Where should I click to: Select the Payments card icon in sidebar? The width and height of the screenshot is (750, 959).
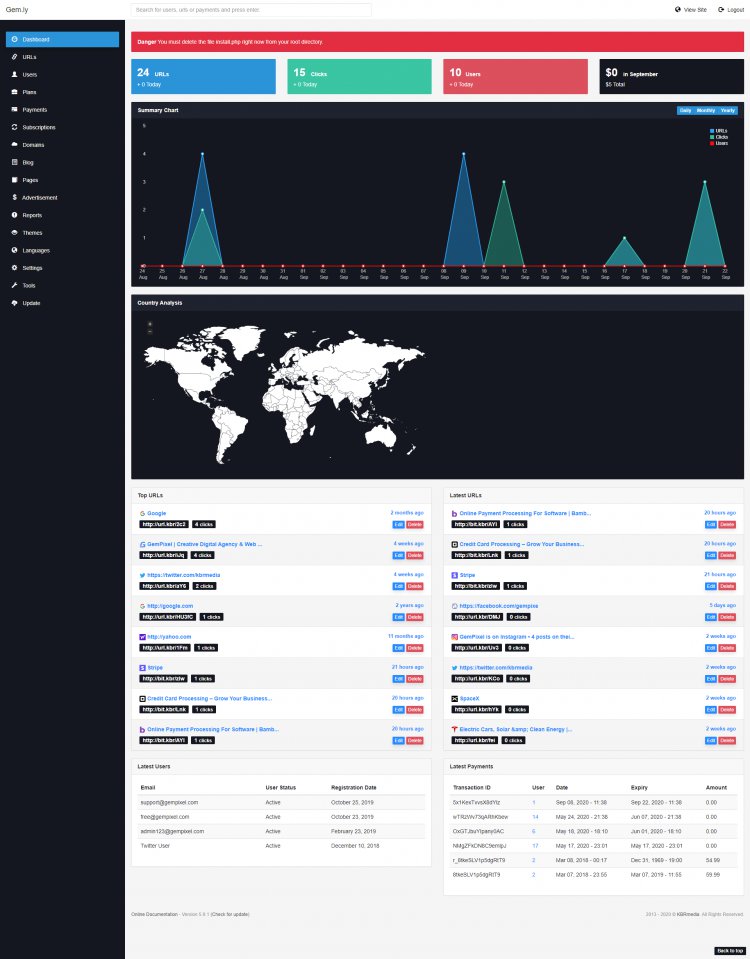pos(15,109)
